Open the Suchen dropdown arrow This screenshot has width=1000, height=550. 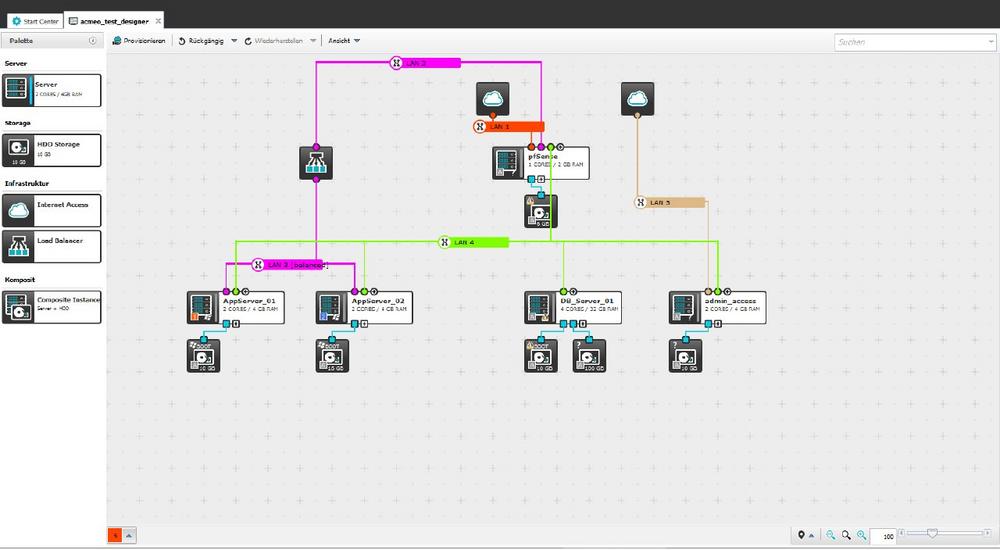pyautogui.click(x=990, y=42)
